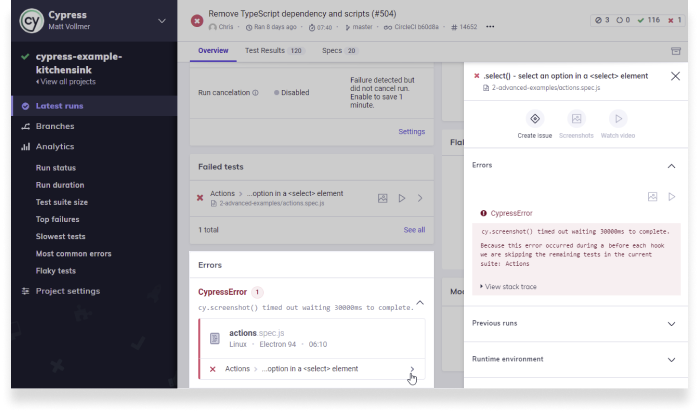Click the red X icon in Failed tests row
The height and width of the screenshot is (414, 699).
coord(200,198)
